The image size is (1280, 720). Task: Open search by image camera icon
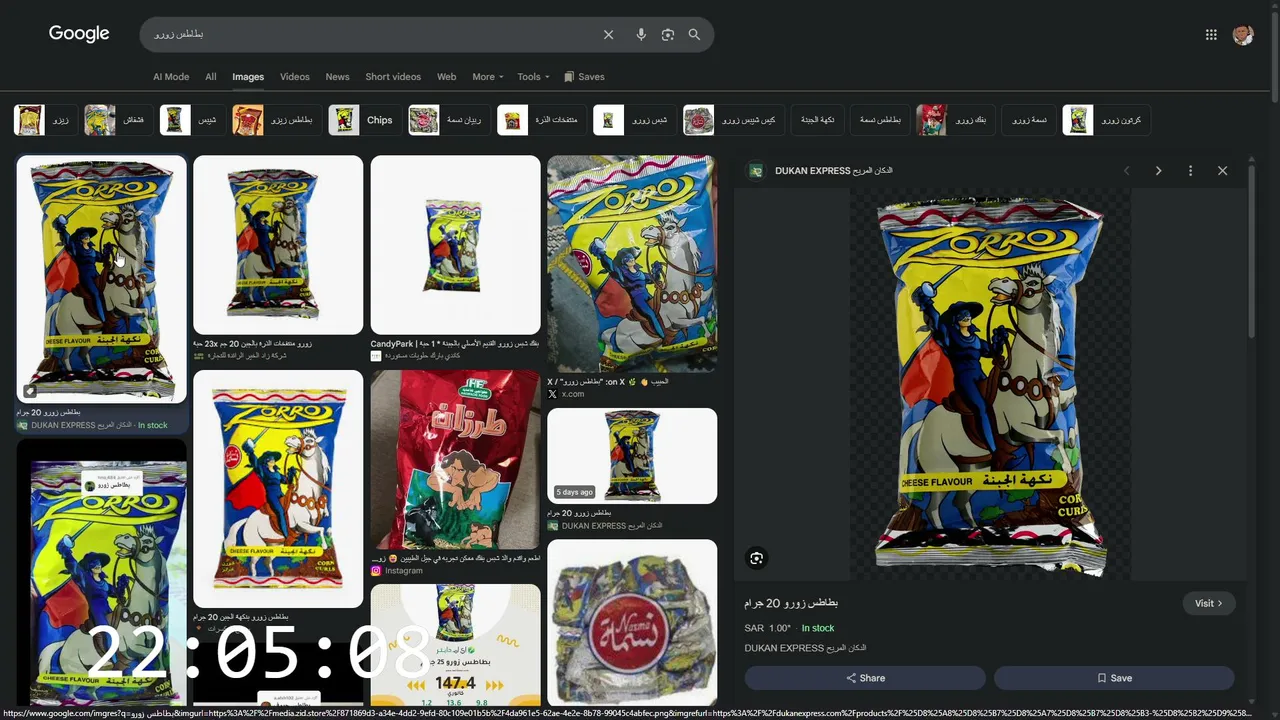[668, 34]
